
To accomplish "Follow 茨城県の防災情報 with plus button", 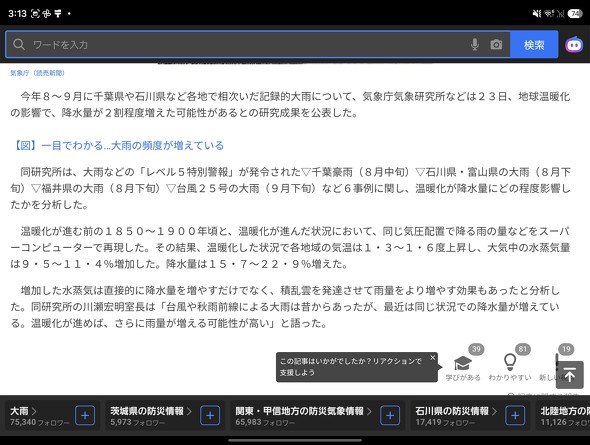I will [210, 416].
